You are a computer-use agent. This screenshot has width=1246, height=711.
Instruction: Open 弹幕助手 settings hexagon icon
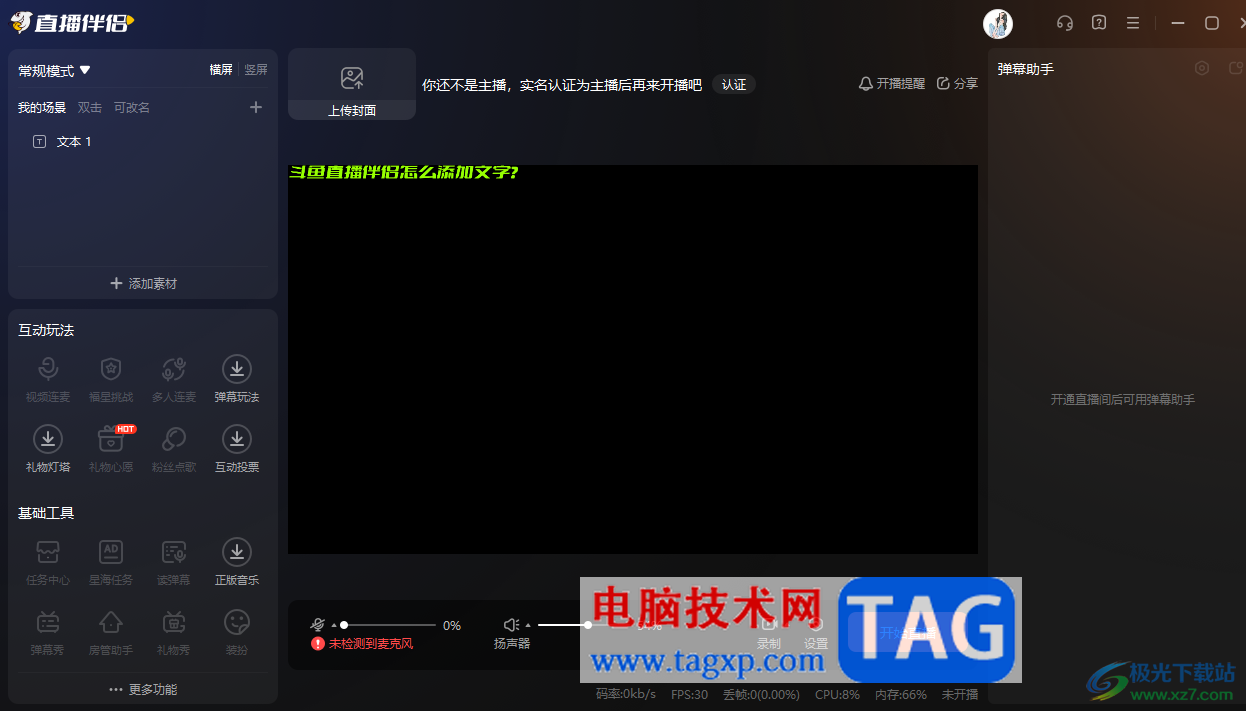[1202, 68]
